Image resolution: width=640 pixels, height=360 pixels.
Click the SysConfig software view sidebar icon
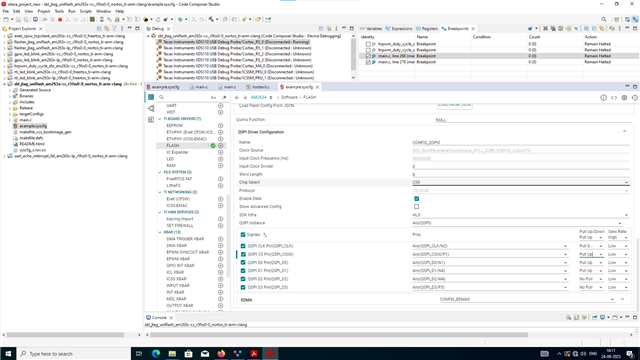tap(151, 97)
